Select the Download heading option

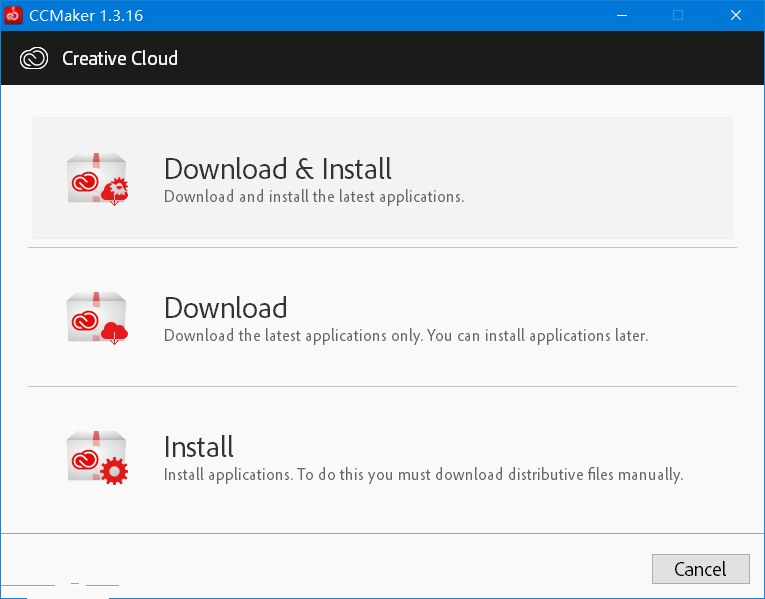pyautogui.click(x=225, y=308)
